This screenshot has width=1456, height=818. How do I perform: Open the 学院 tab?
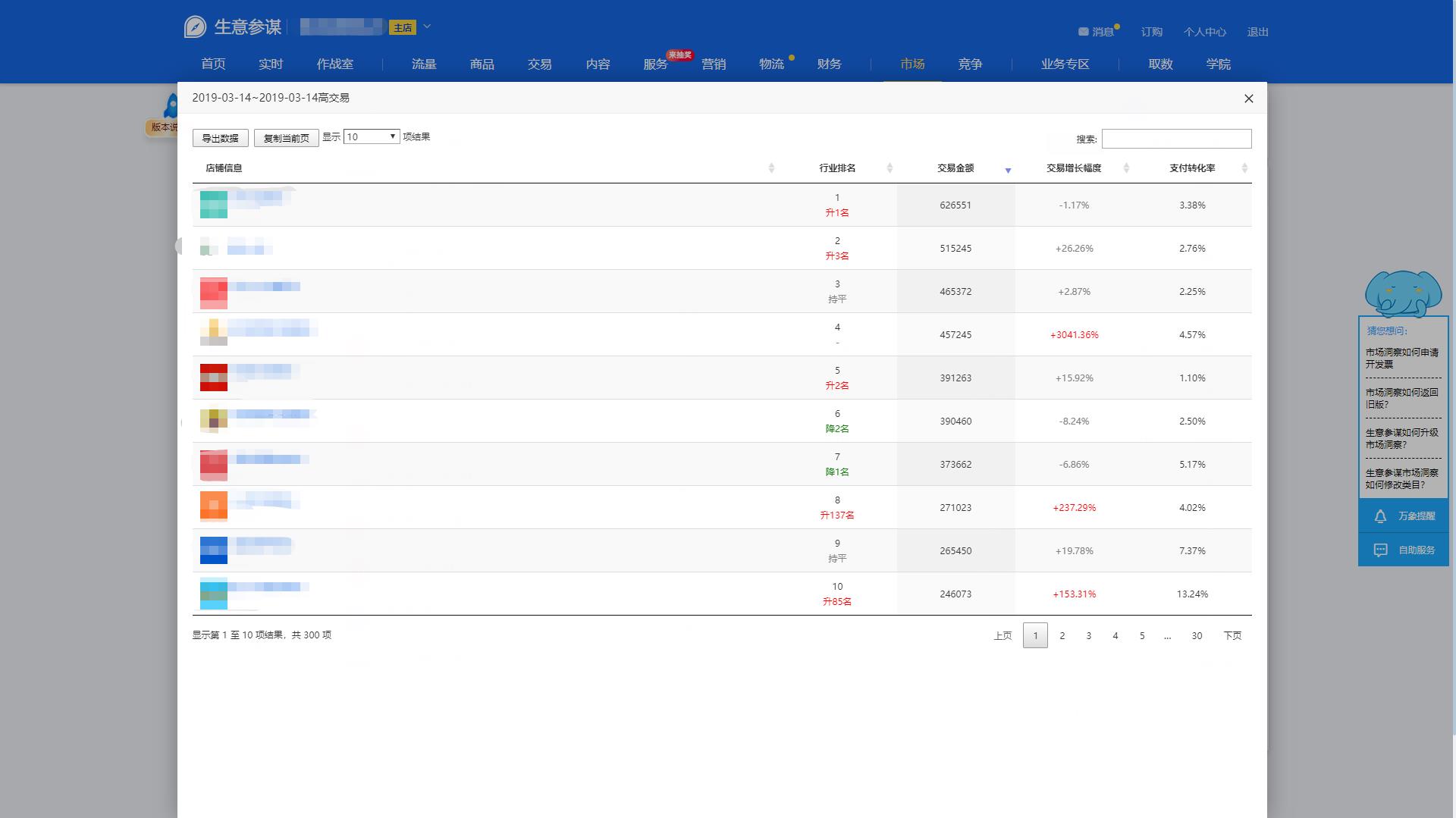click(1219, 64)
